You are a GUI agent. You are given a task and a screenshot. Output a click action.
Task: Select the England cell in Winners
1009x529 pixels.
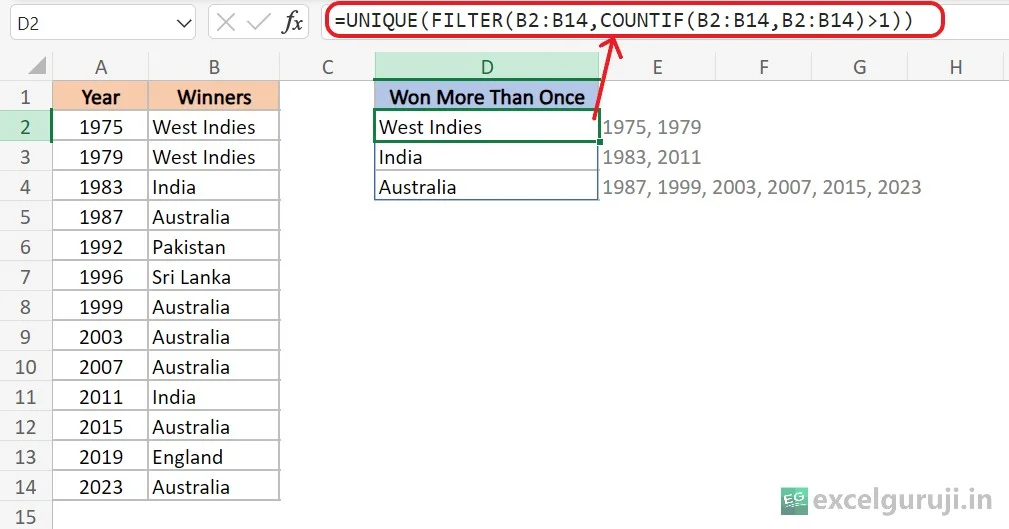214,457
